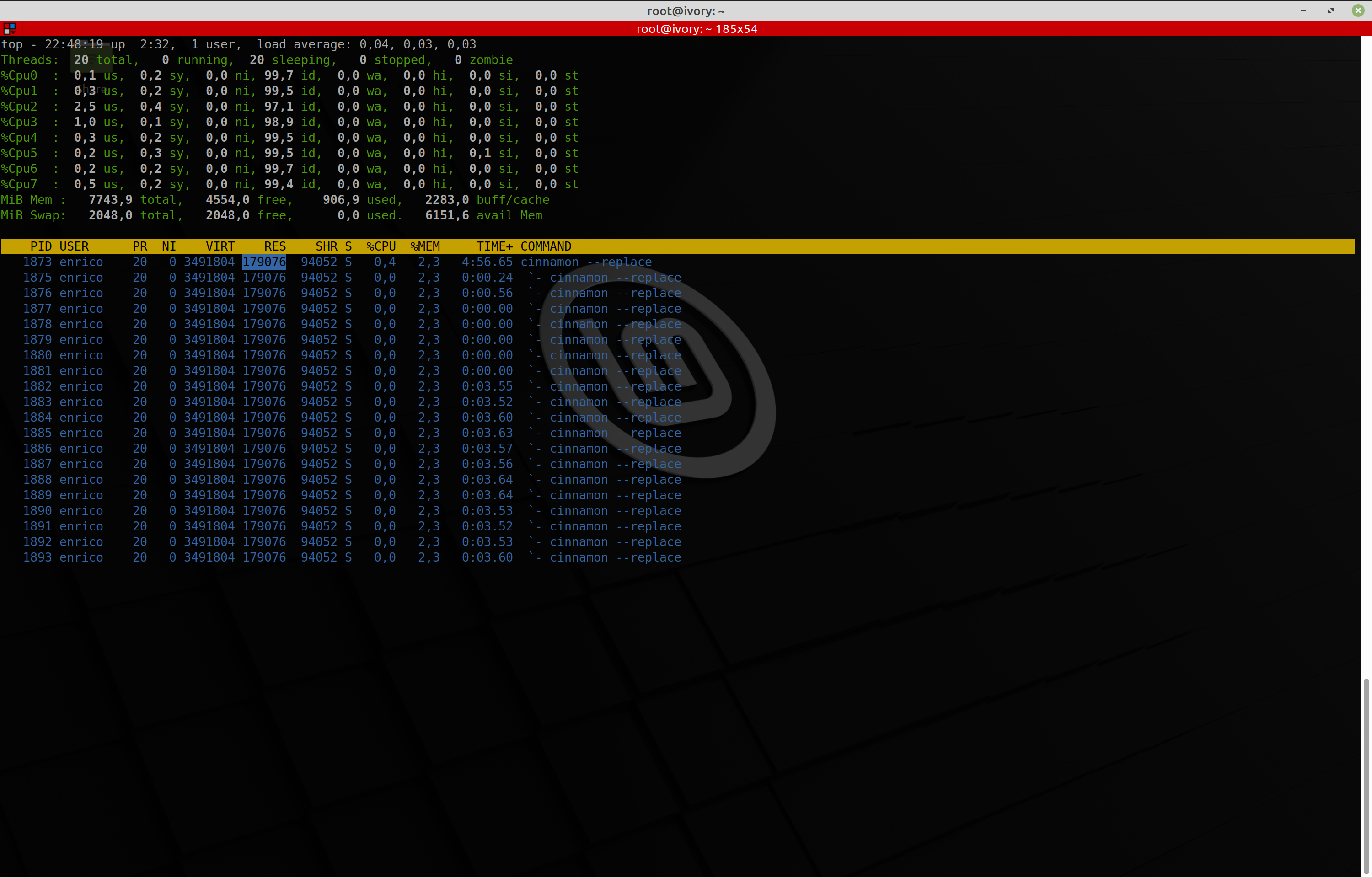Click PID 1875 row
Viewport: 1372px width, 878px height.
coord(352,278)
